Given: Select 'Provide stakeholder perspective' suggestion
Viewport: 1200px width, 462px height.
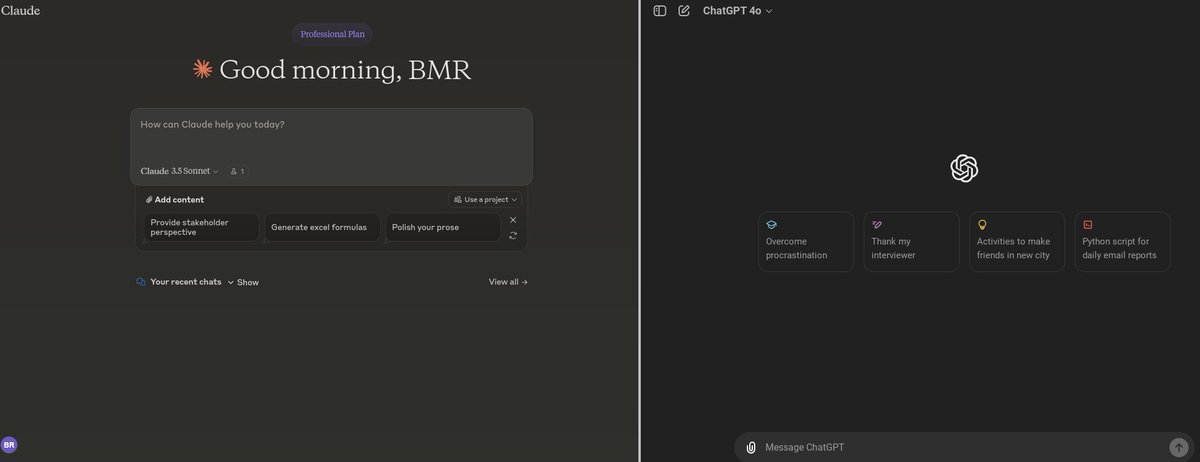Looking at the screenshot, I should pyautogui.click(x=202, y=227).
